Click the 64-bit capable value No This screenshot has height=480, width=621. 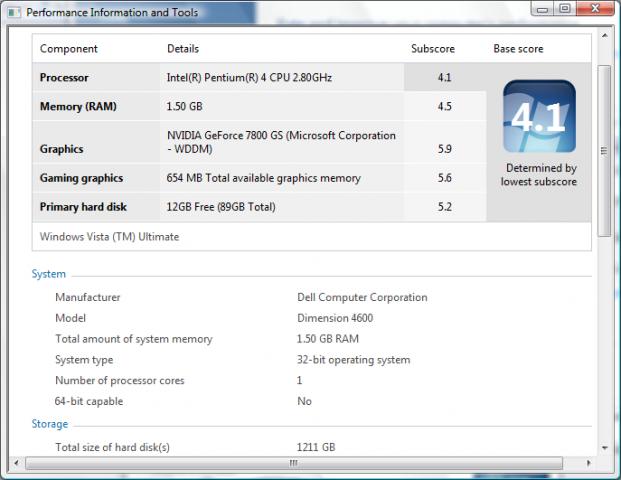coord(305,402)
